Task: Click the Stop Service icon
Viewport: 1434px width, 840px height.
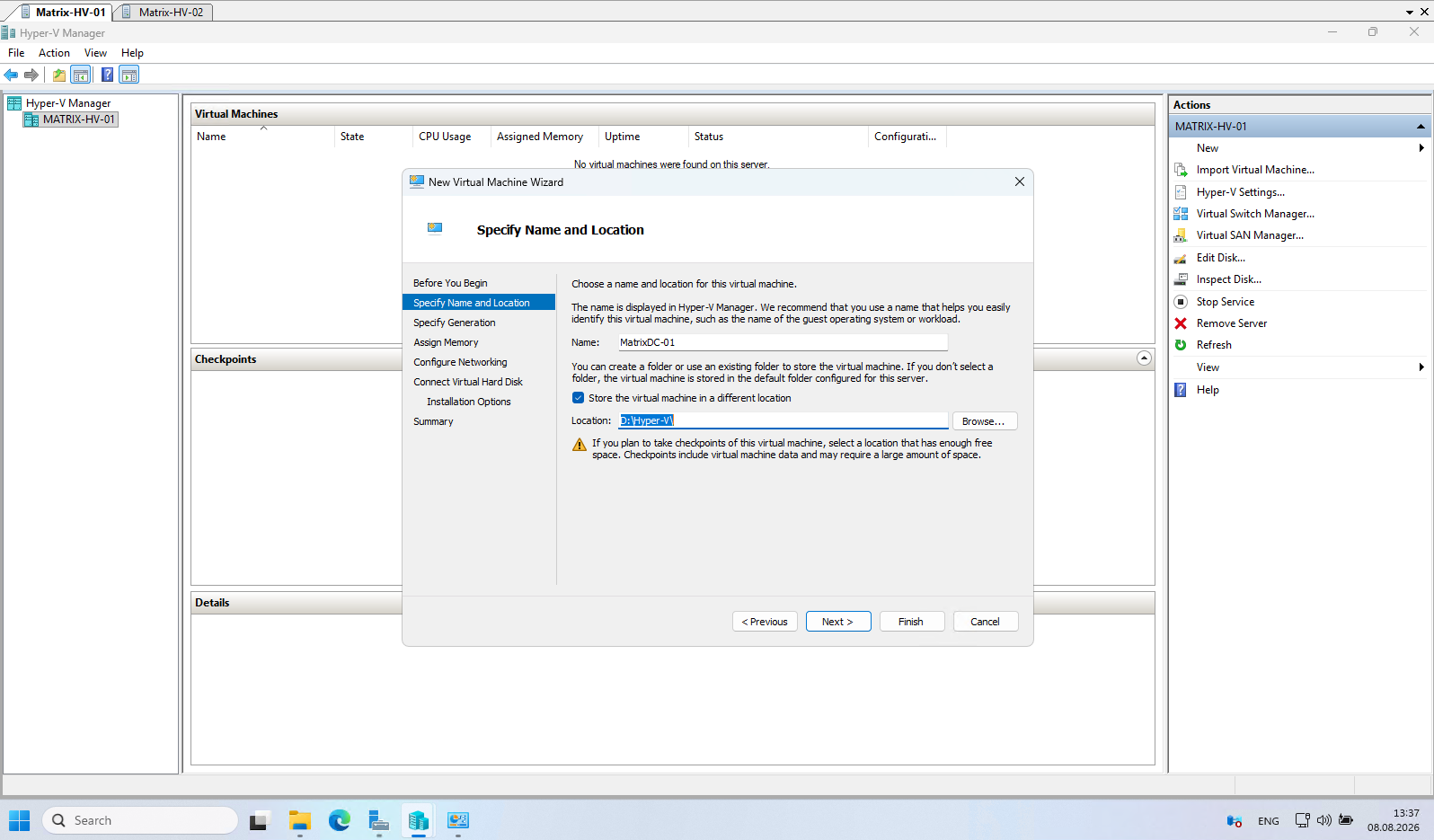Action: 1181,302
